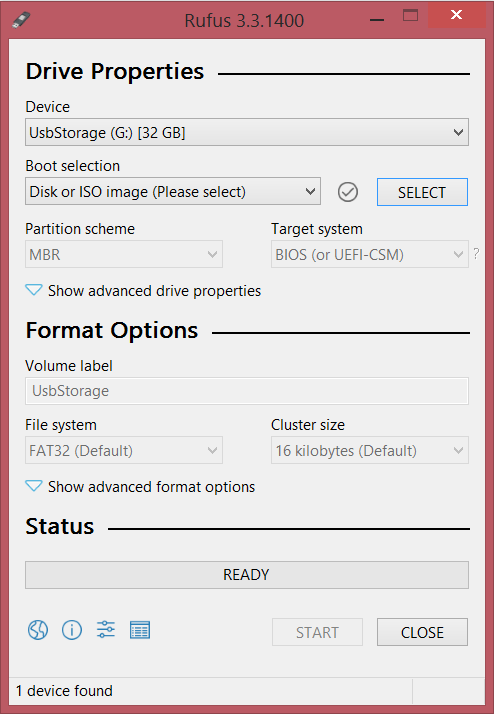The image size is (494, 714).
Task: Show the log window icon
Action: tap(140, 630)
